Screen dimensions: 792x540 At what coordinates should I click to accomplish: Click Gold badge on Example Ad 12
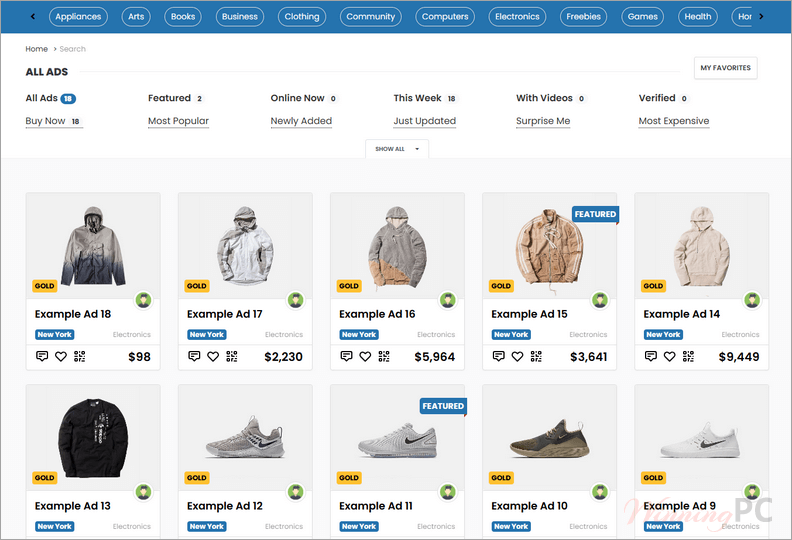(196, 477)
